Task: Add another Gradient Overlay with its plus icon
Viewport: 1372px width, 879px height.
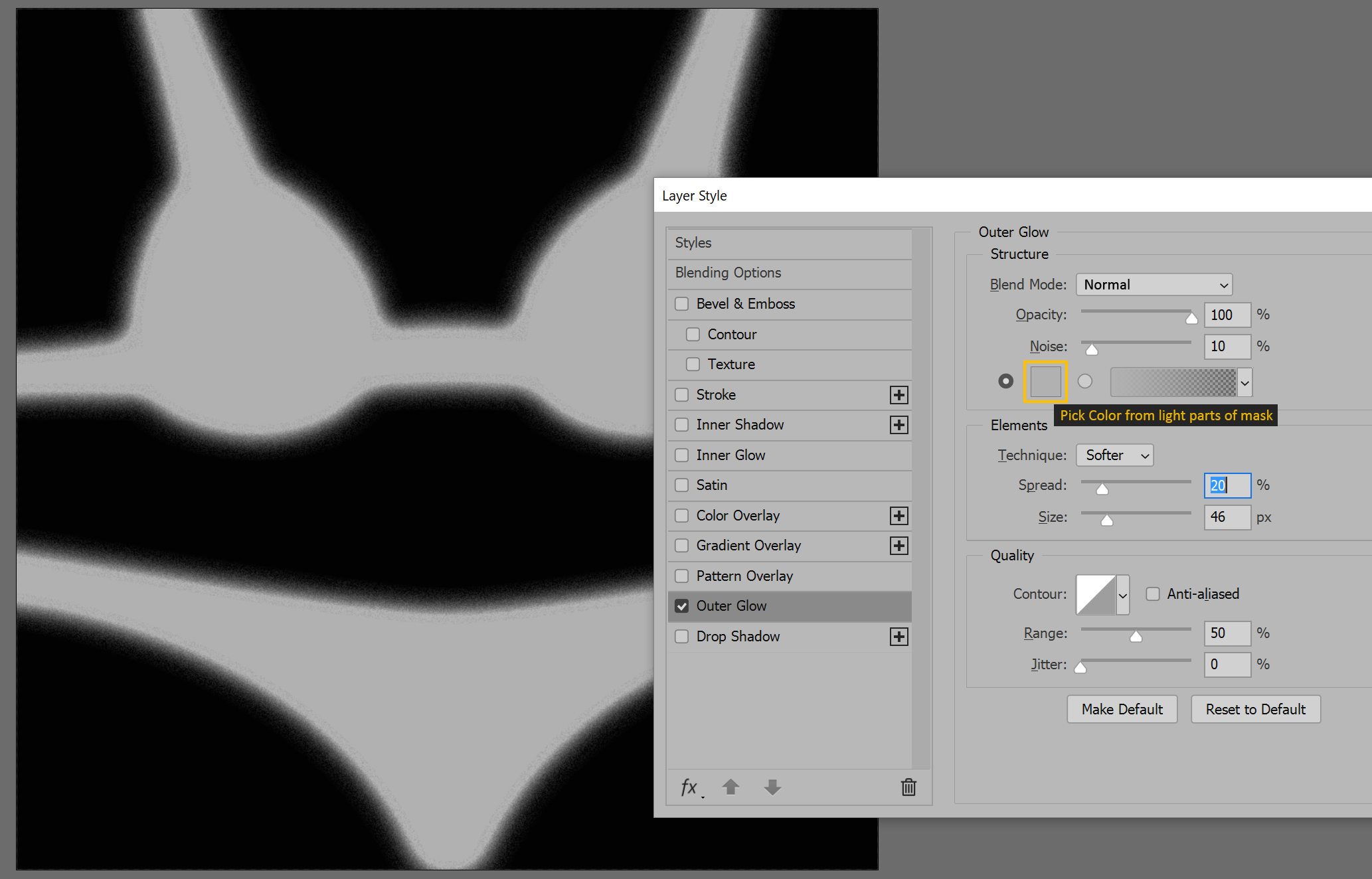Action: (899, 546)
